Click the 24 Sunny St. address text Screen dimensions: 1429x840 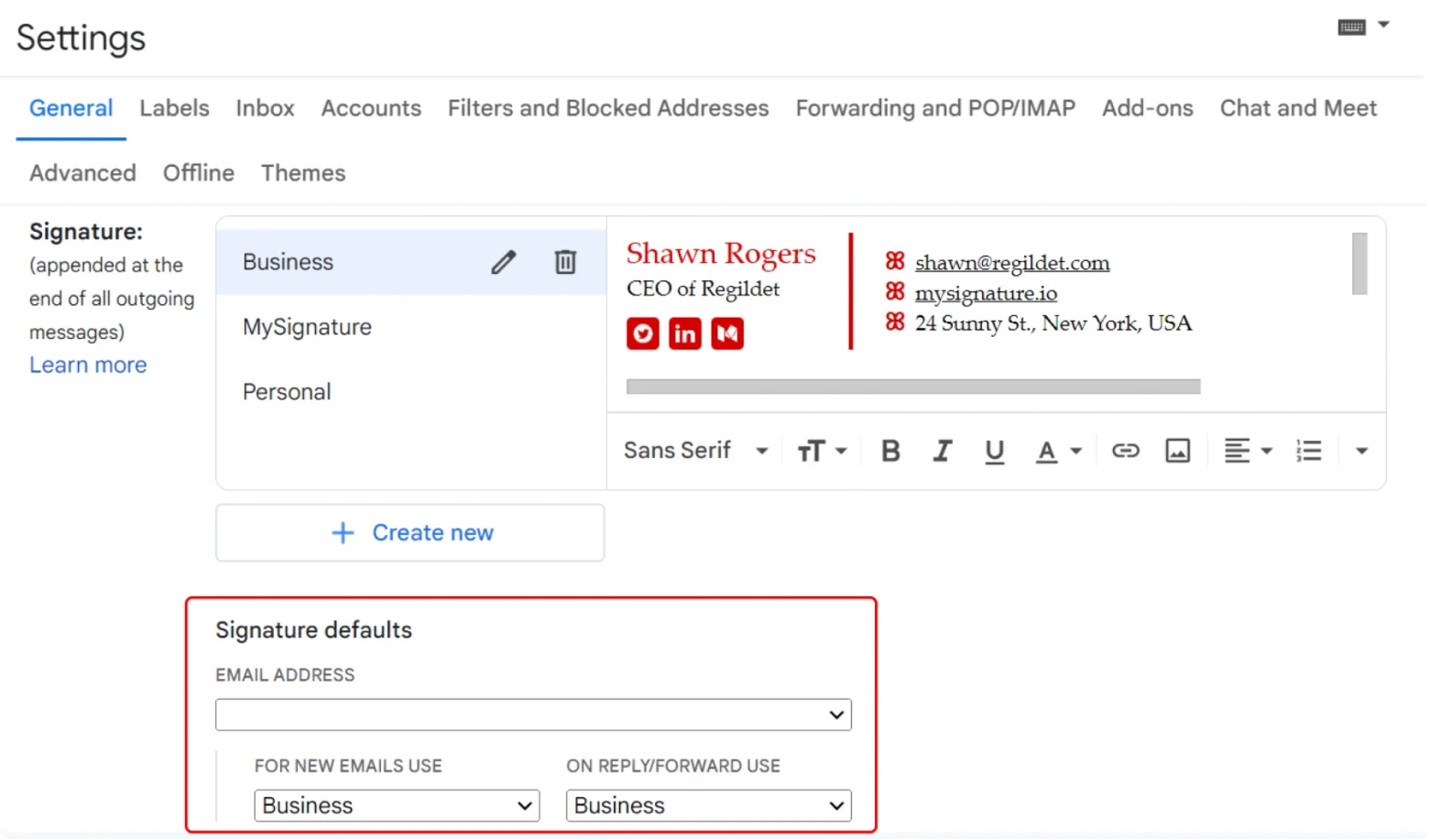click(x=1053, y=323)
